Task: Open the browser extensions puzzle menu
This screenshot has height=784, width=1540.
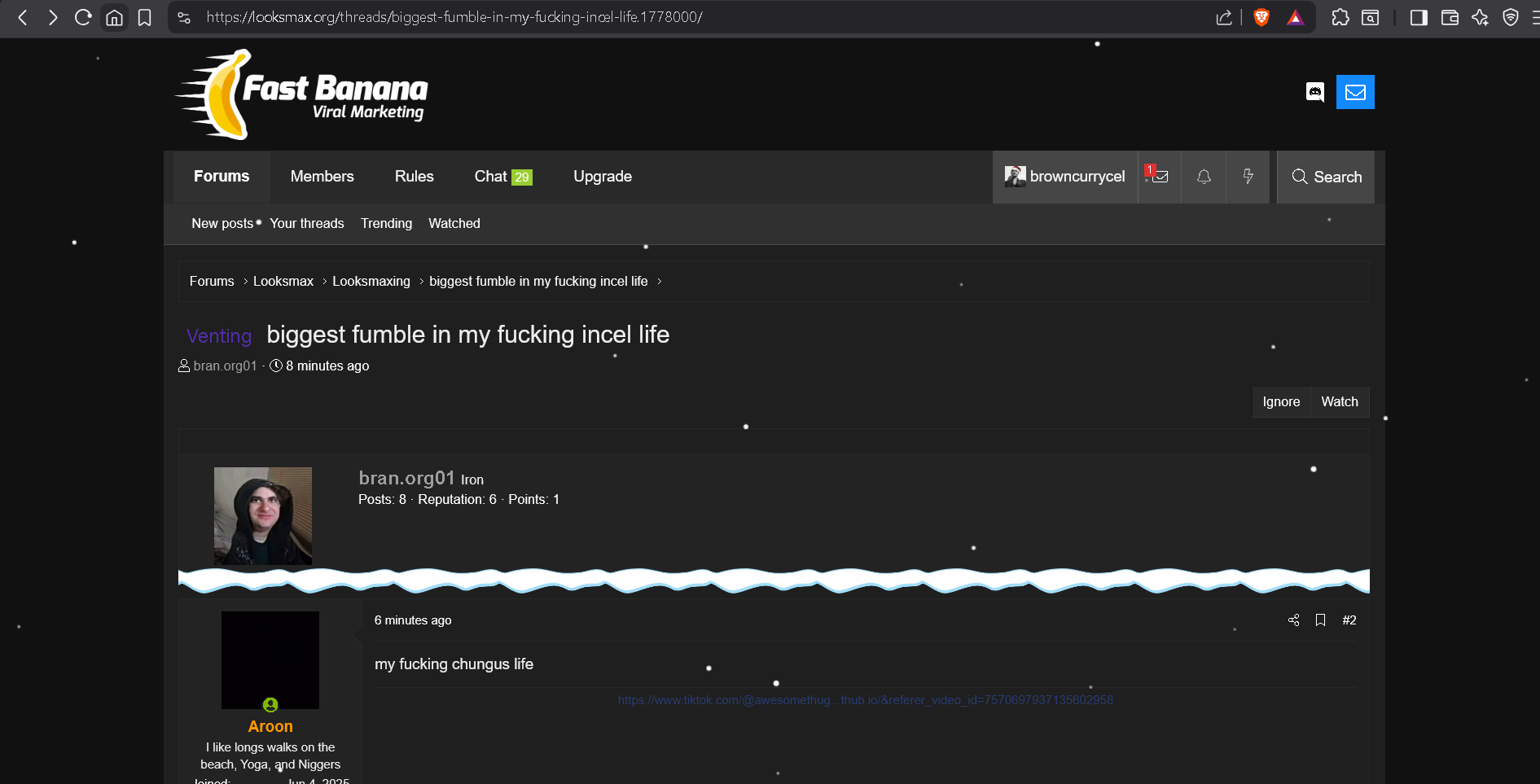Action: coord(1340,17)
